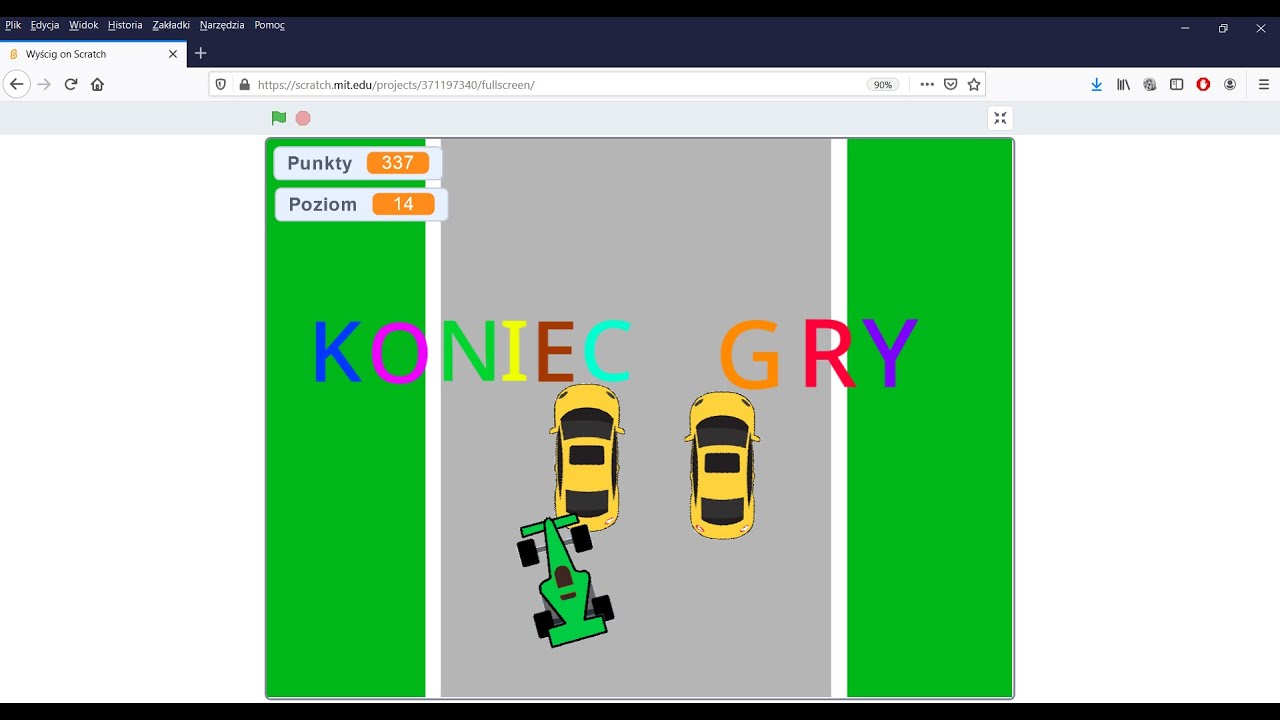Minimize the browser window

pos(1185,28)
